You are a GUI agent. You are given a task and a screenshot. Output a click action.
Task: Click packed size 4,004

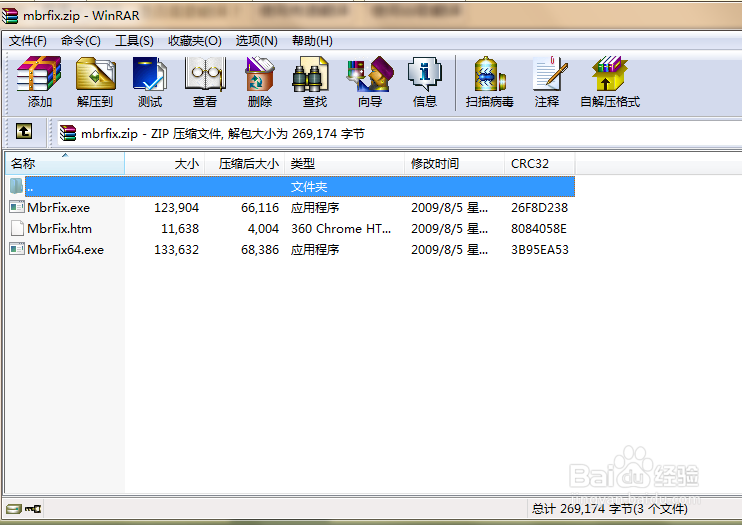pos(264,229)
